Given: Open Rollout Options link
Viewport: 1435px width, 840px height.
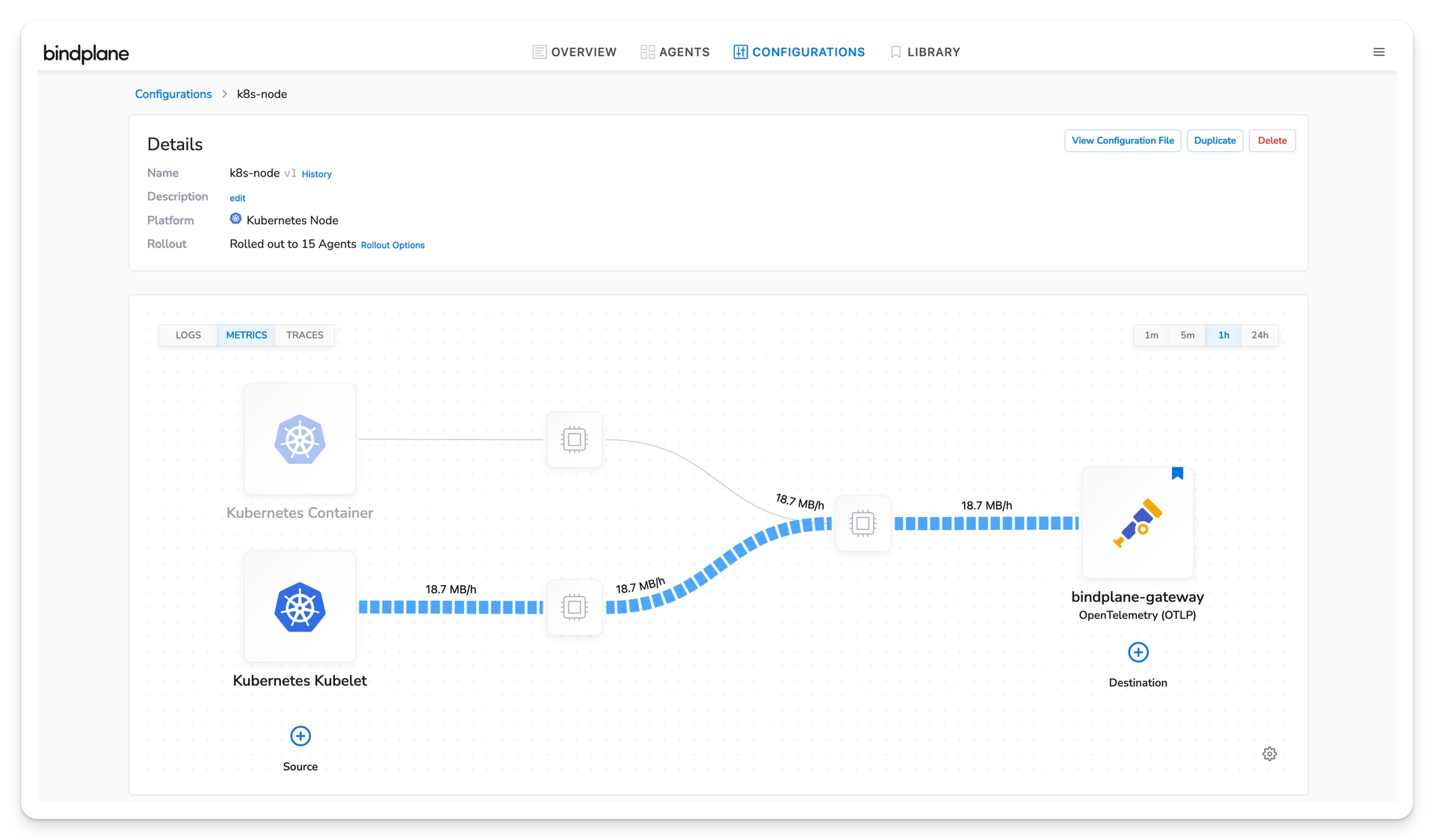Looking at the screenshot, I should 392,245.
